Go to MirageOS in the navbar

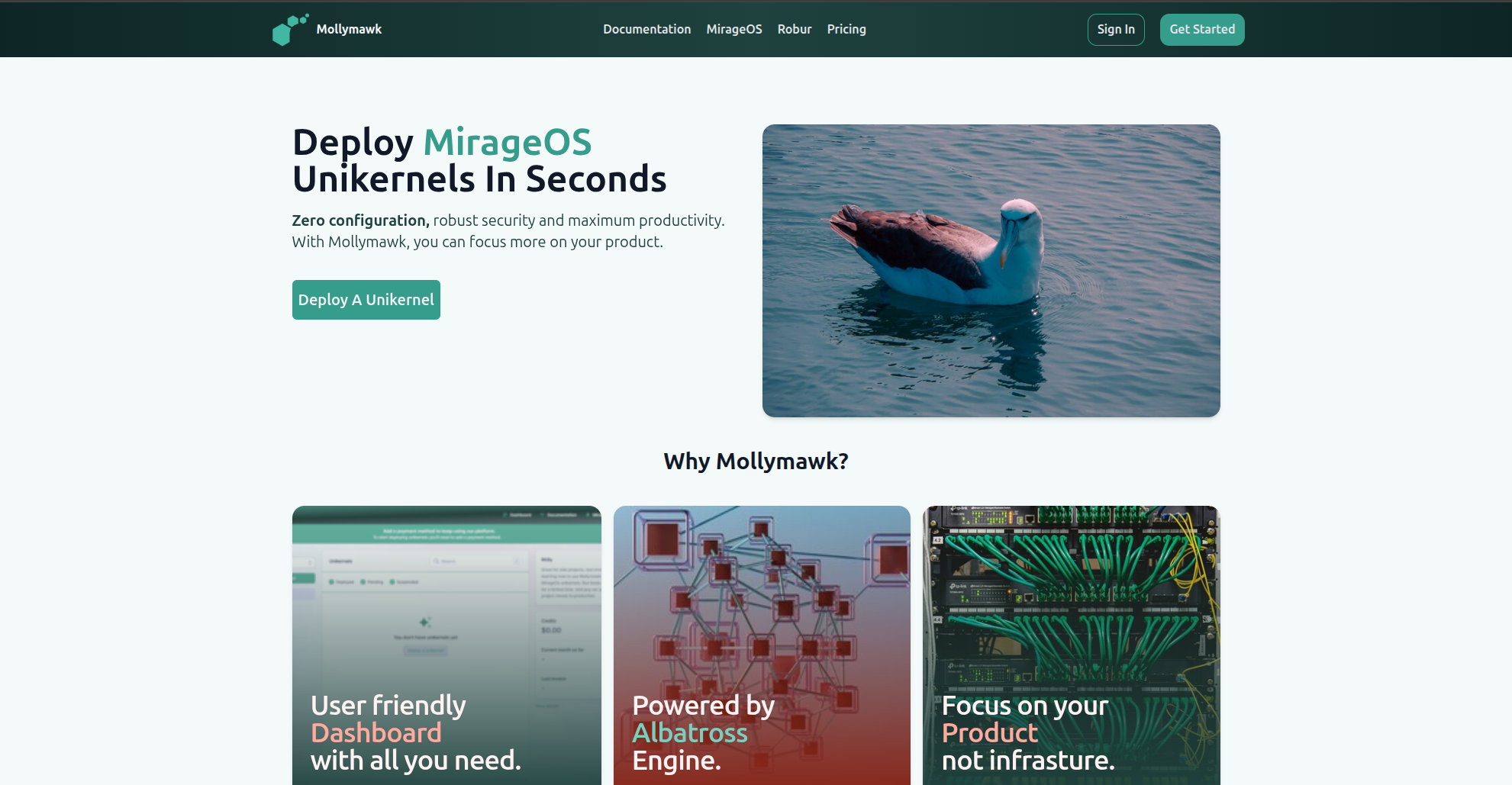(x=733, y=30)
